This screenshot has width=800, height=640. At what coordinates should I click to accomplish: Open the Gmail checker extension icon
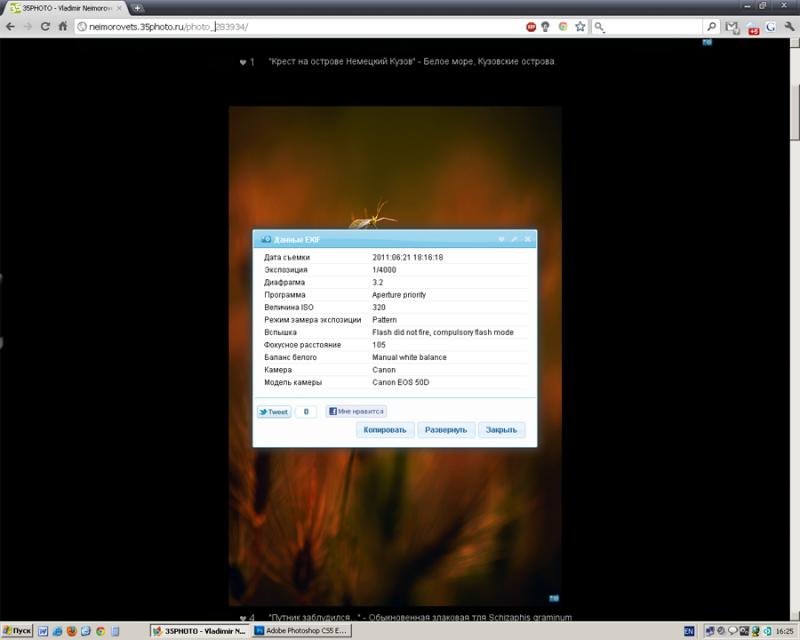pos(732,27)
